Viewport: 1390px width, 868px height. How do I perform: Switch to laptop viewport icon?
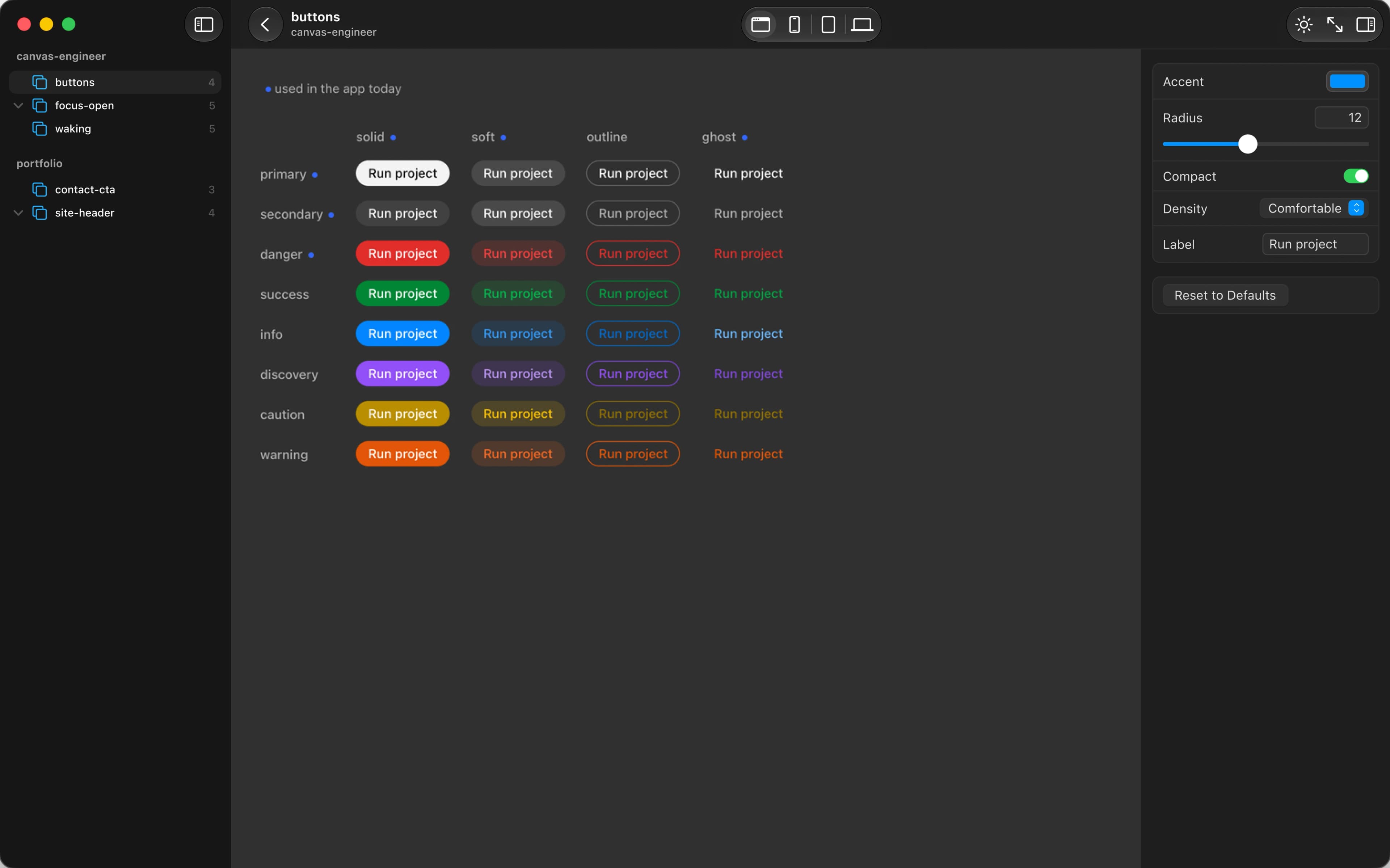click(862, 25)
